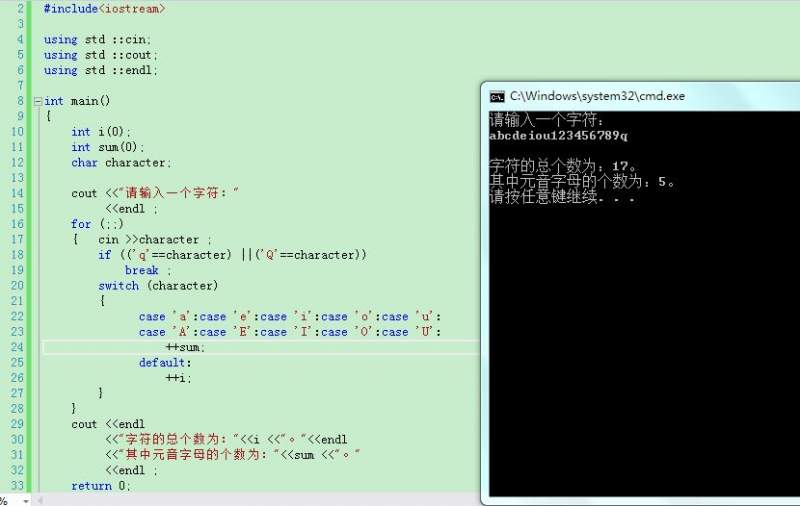Click the 'using std ::cout;' line
The image size is (800, 506).
101,55
